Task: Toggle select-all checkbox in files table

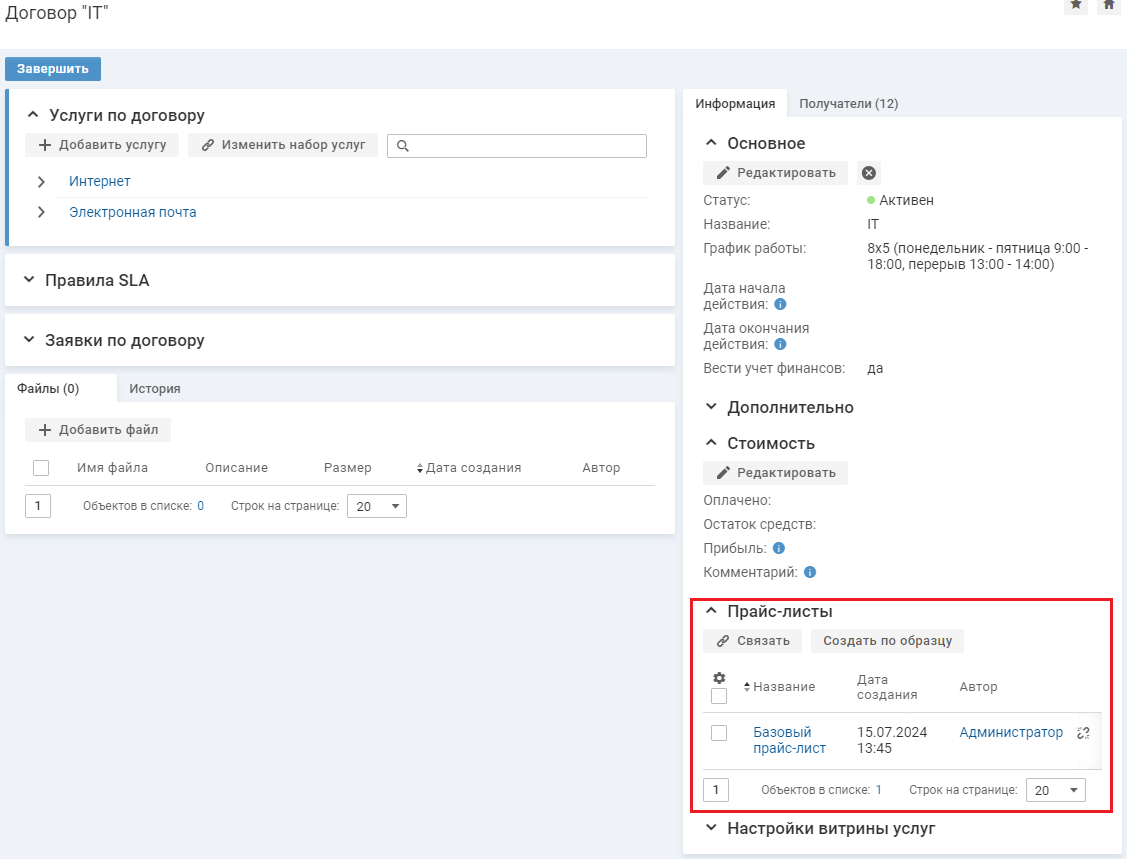Action: pos(41,468)
